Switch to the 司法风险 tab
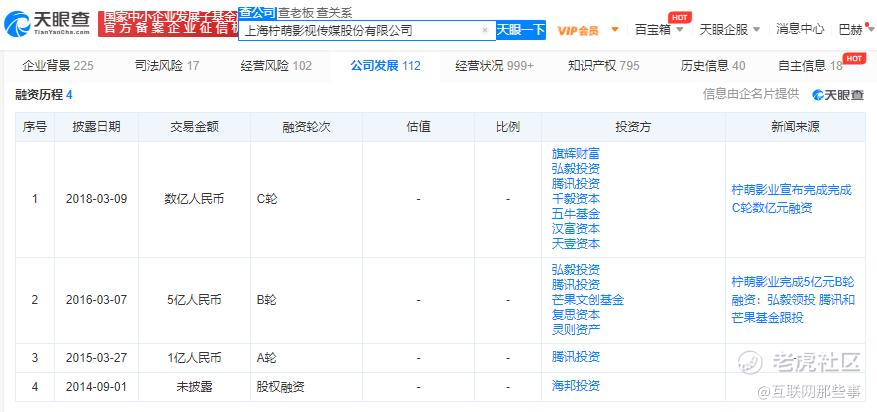Viewport: 877px width, 412px height. (167, 66)
